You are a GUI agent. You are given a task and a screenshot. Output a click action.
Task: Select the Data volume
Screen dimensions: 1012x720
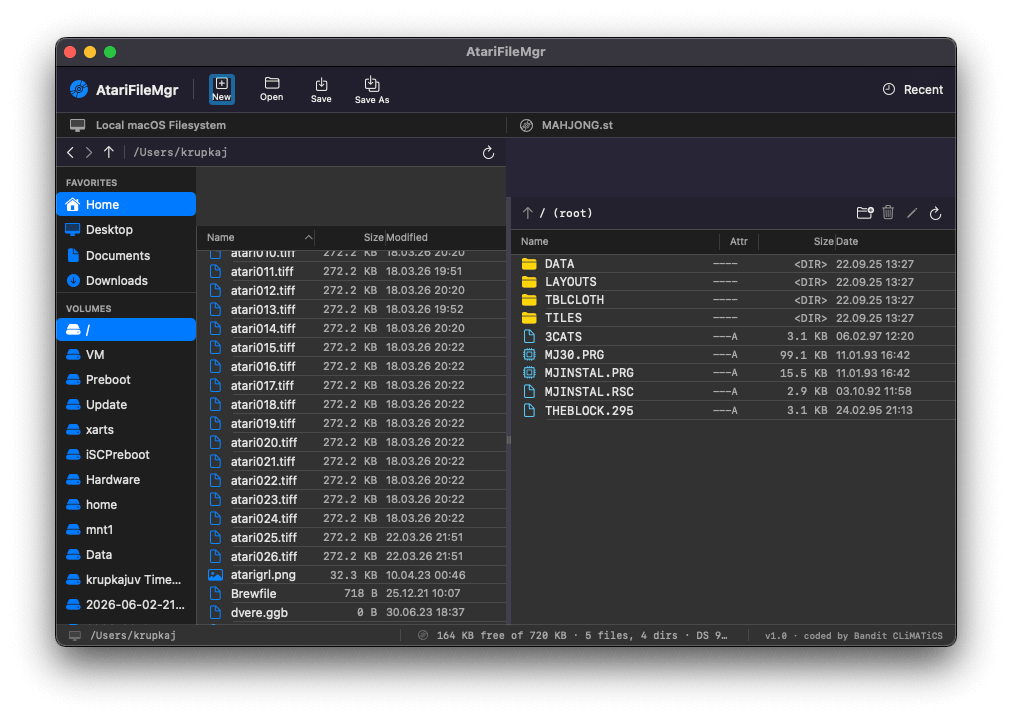tap(126, 555)
